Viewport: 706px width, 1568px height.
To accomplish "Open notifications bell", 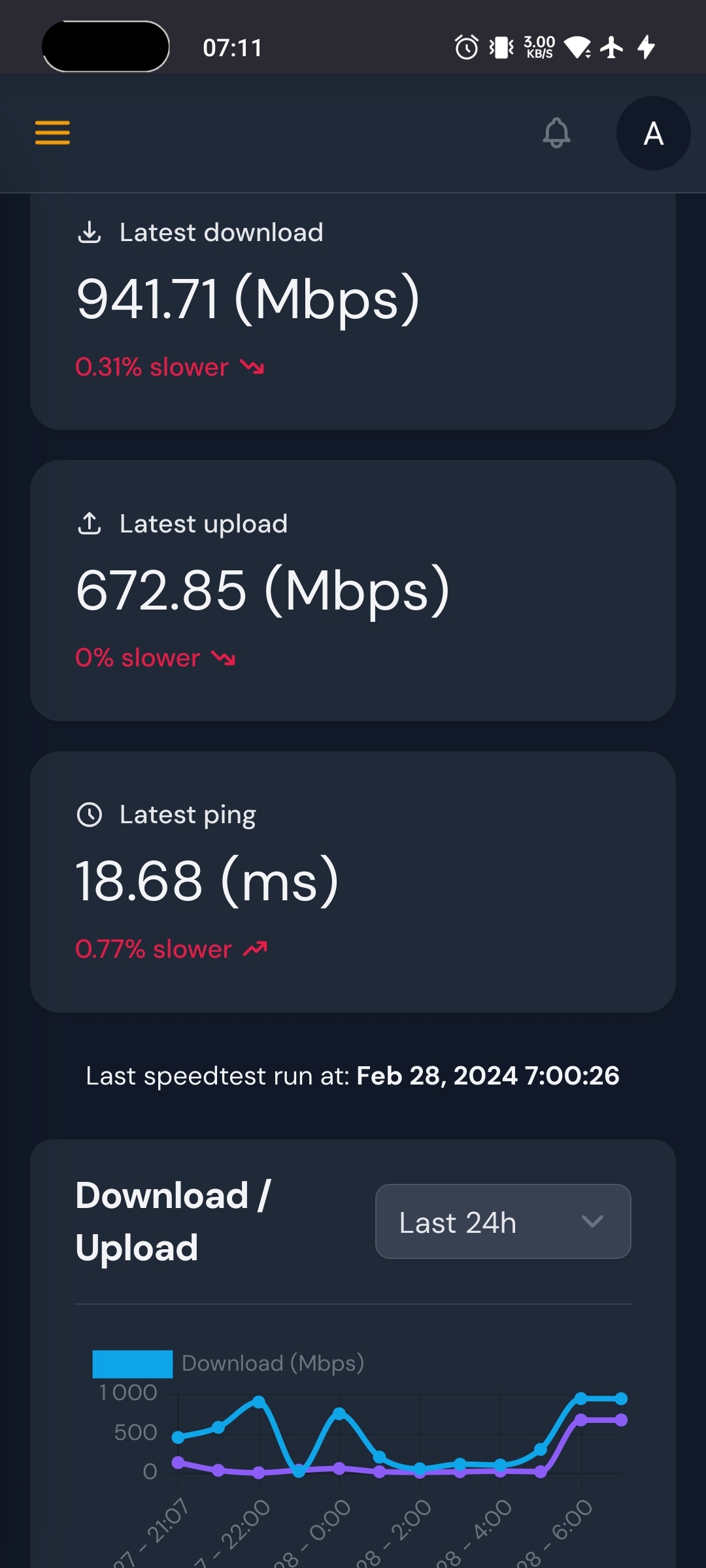I will [x=556, y=133].
